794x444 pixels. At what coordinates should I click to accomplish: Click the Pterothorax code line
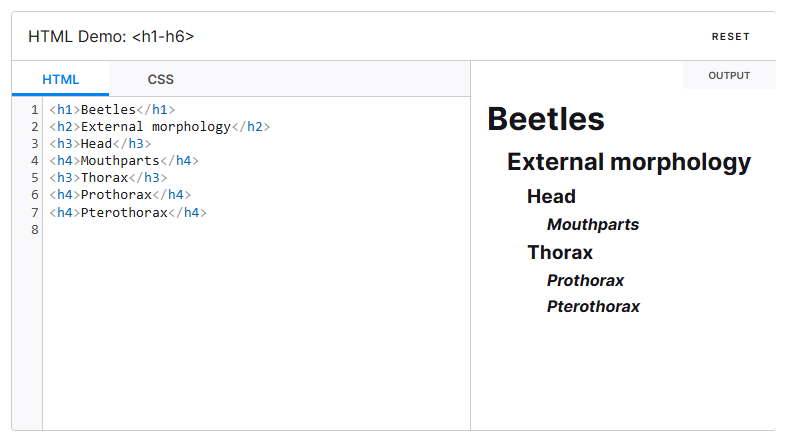(x=127, y=213)
